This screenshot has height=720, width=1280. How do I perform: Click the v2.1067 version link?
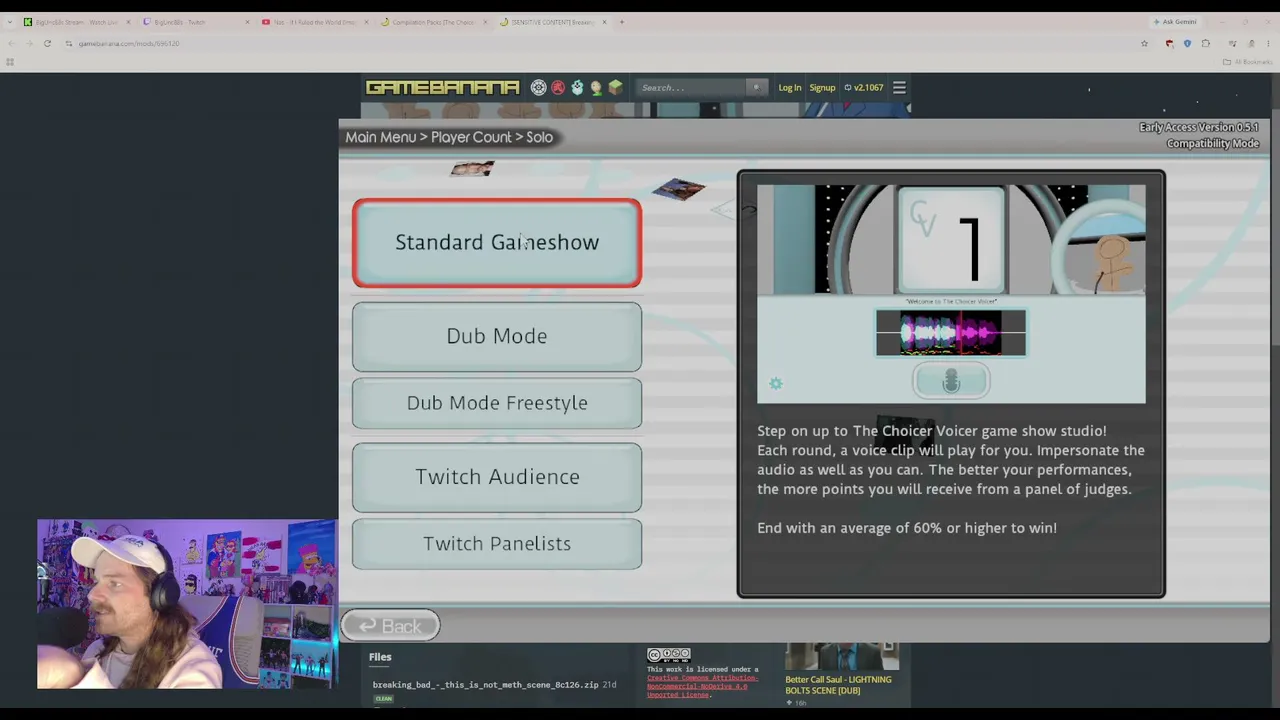click(864, 88)
